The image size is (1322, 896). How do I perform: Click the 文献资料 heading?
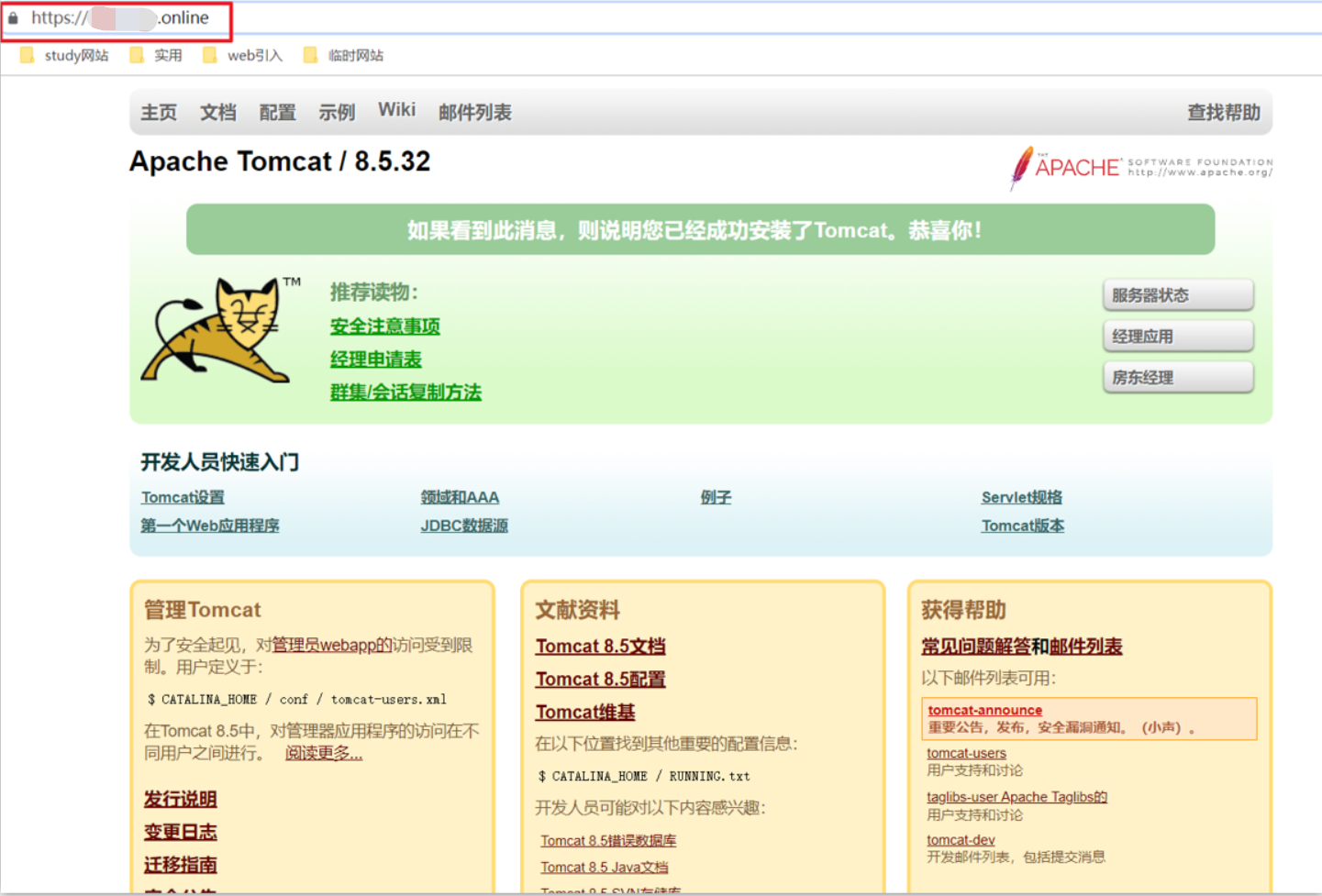click(578, 610)
